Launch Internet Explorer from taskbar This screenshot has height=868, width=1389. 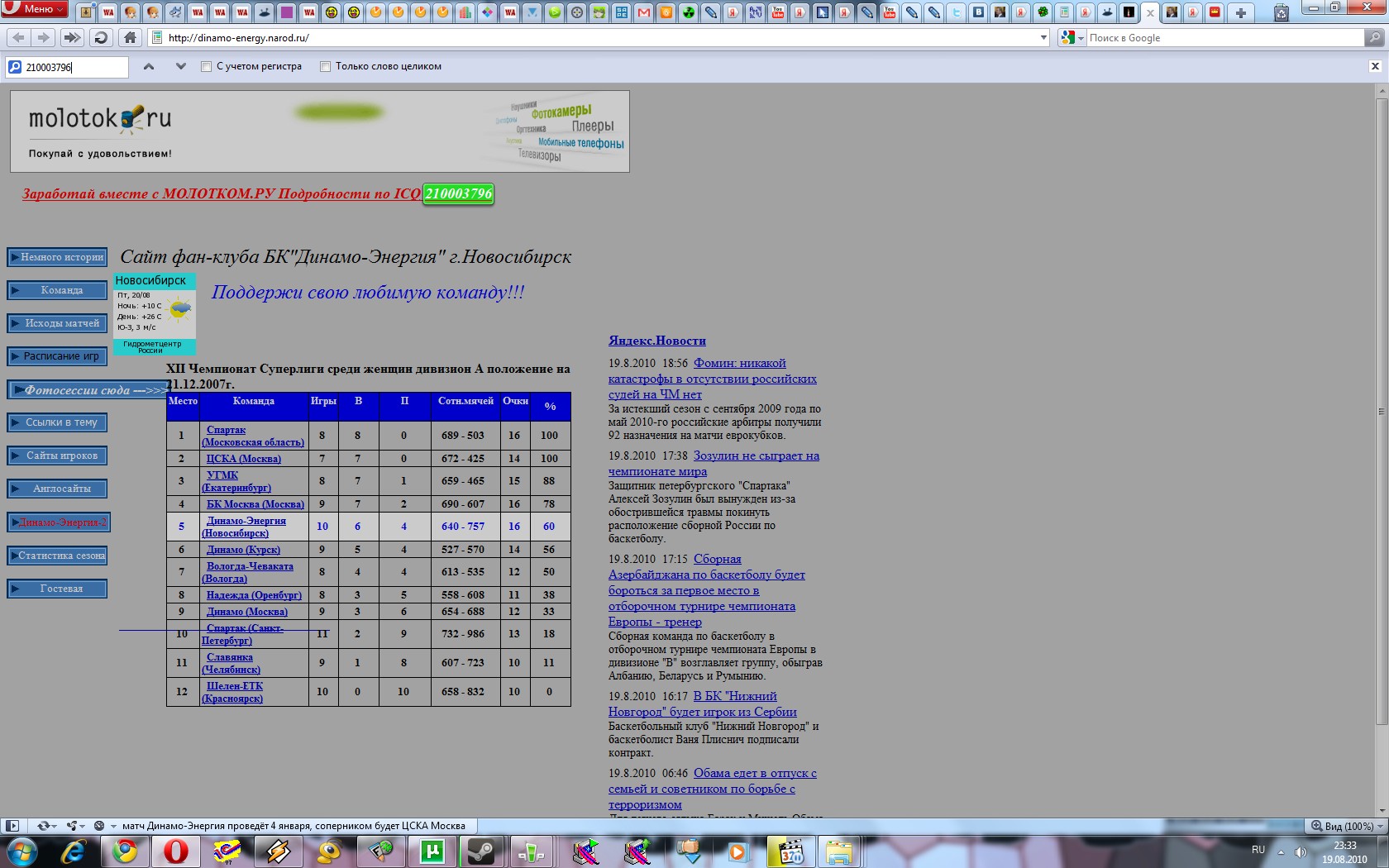point(74,851)
